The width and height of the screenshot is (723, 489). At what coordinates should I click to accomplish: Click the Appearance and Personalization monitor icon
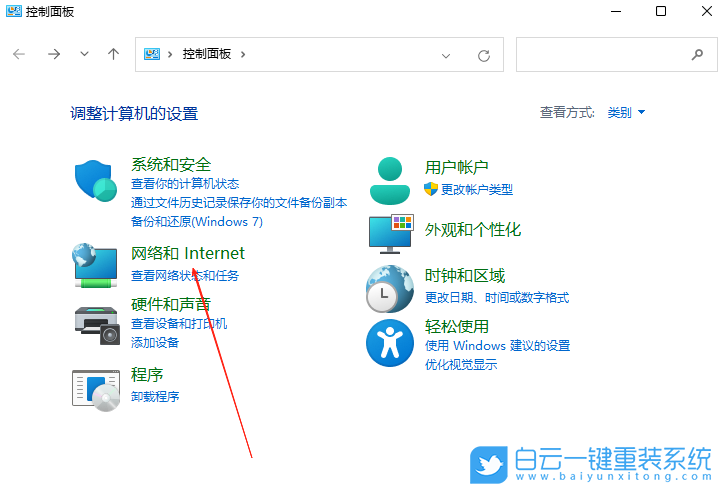point(391,234)
